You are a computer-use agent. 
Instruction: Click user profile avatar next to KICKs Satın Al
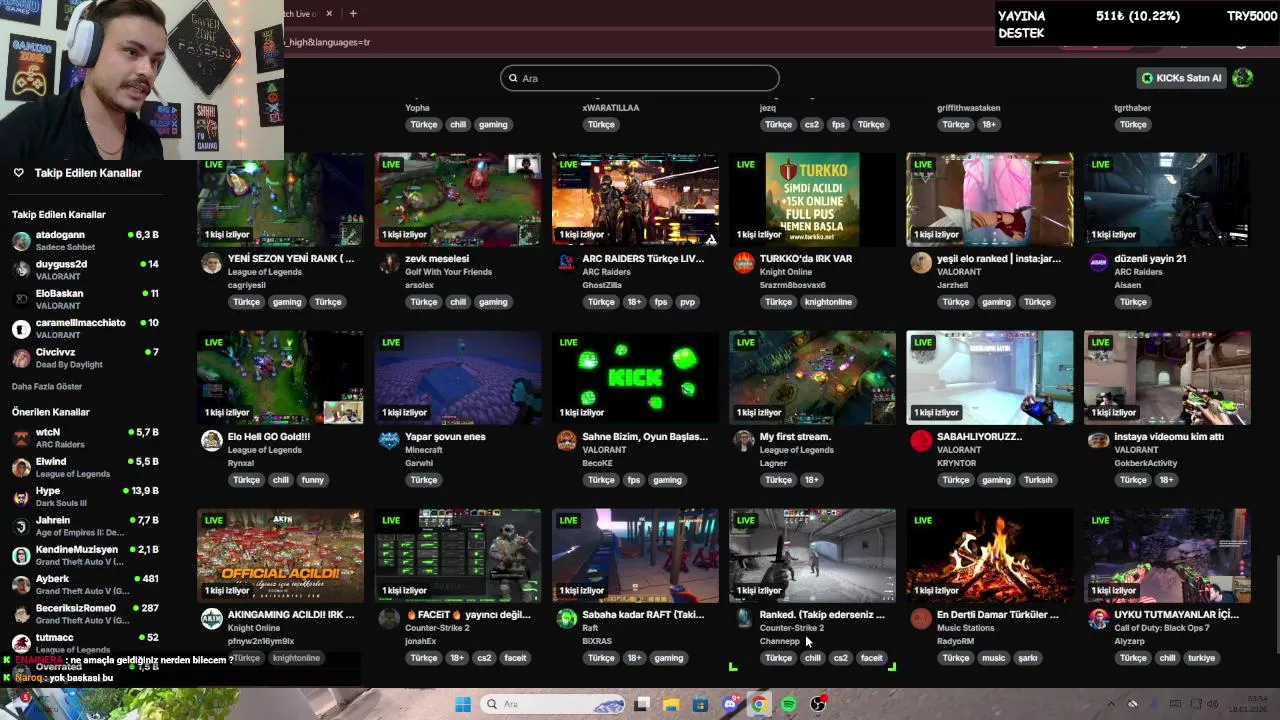pos(1243,78)
